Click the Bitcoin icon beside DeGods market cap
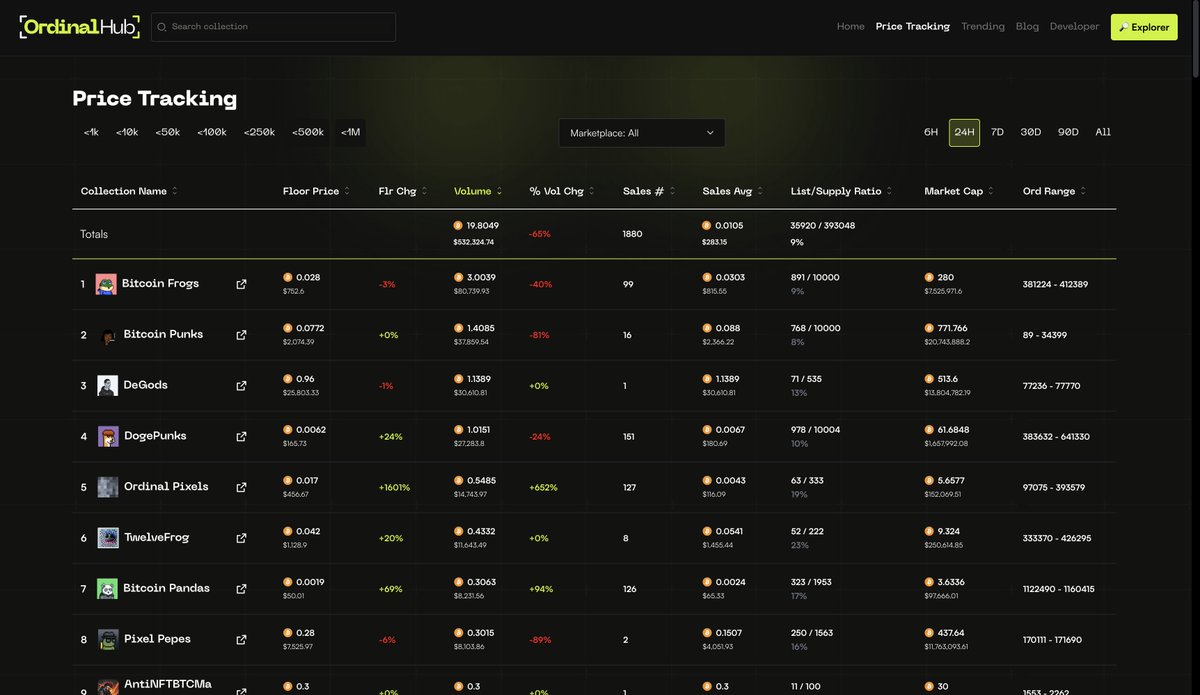The height and width of the screenshot is (695, 1200). tap(930, 379)
